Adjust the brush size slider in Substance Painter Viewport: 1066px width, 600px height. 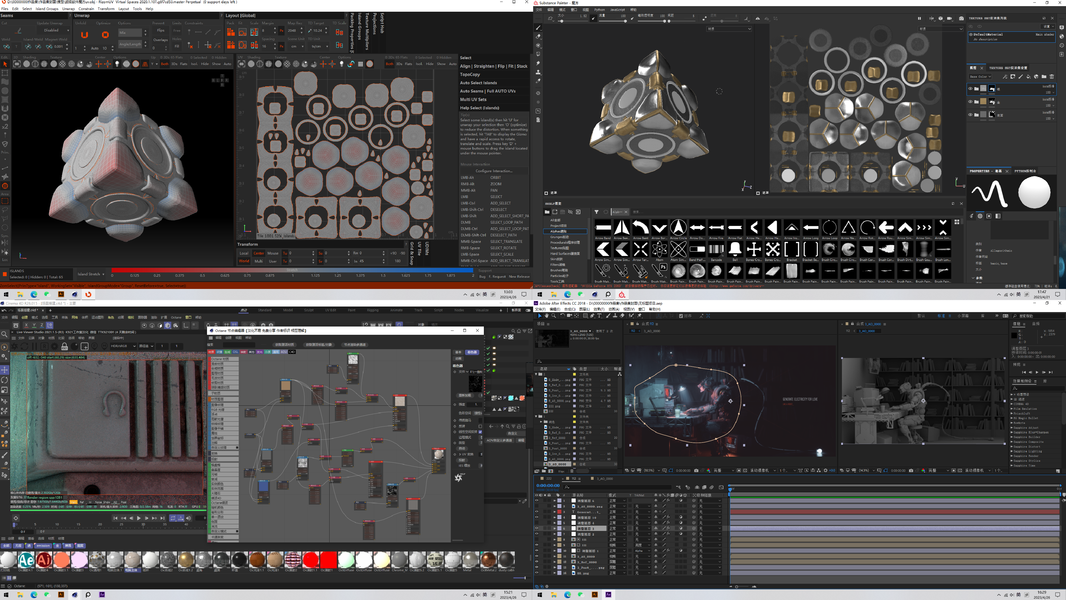(x=563, y=20)
